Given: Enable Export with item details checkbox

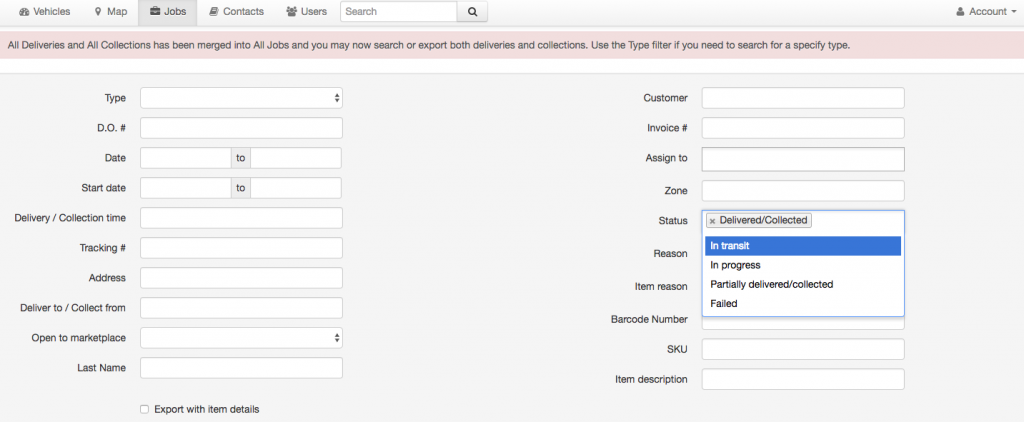Looking at the screenshot, I should coord(144,410).
